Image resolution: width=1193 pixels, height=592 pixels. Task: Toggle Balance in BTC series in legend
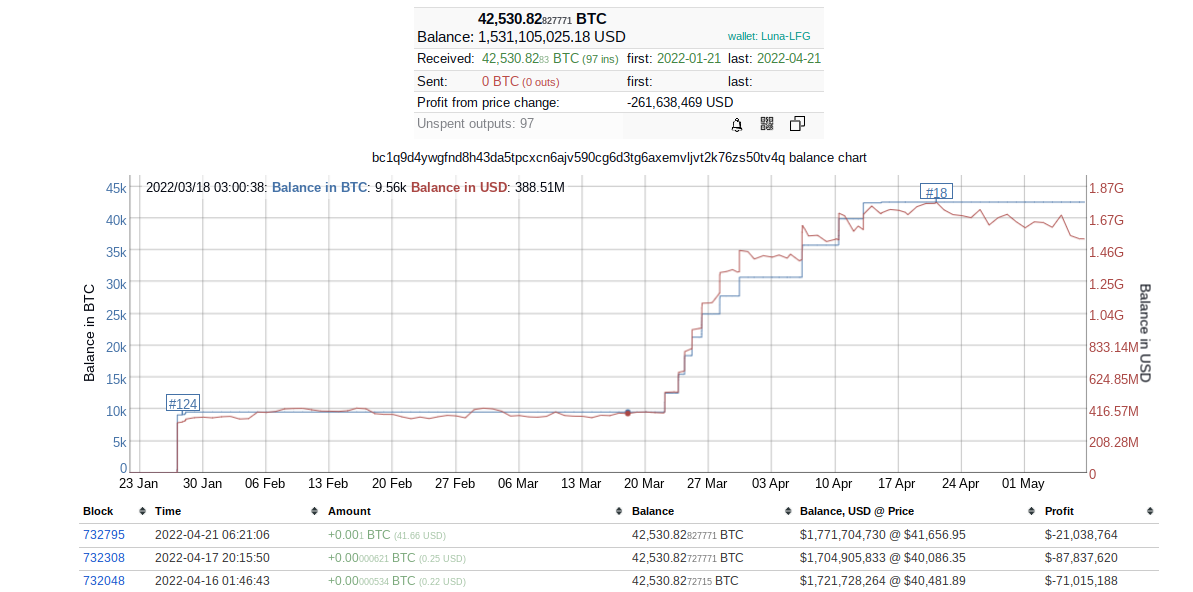tap(319, 187)
